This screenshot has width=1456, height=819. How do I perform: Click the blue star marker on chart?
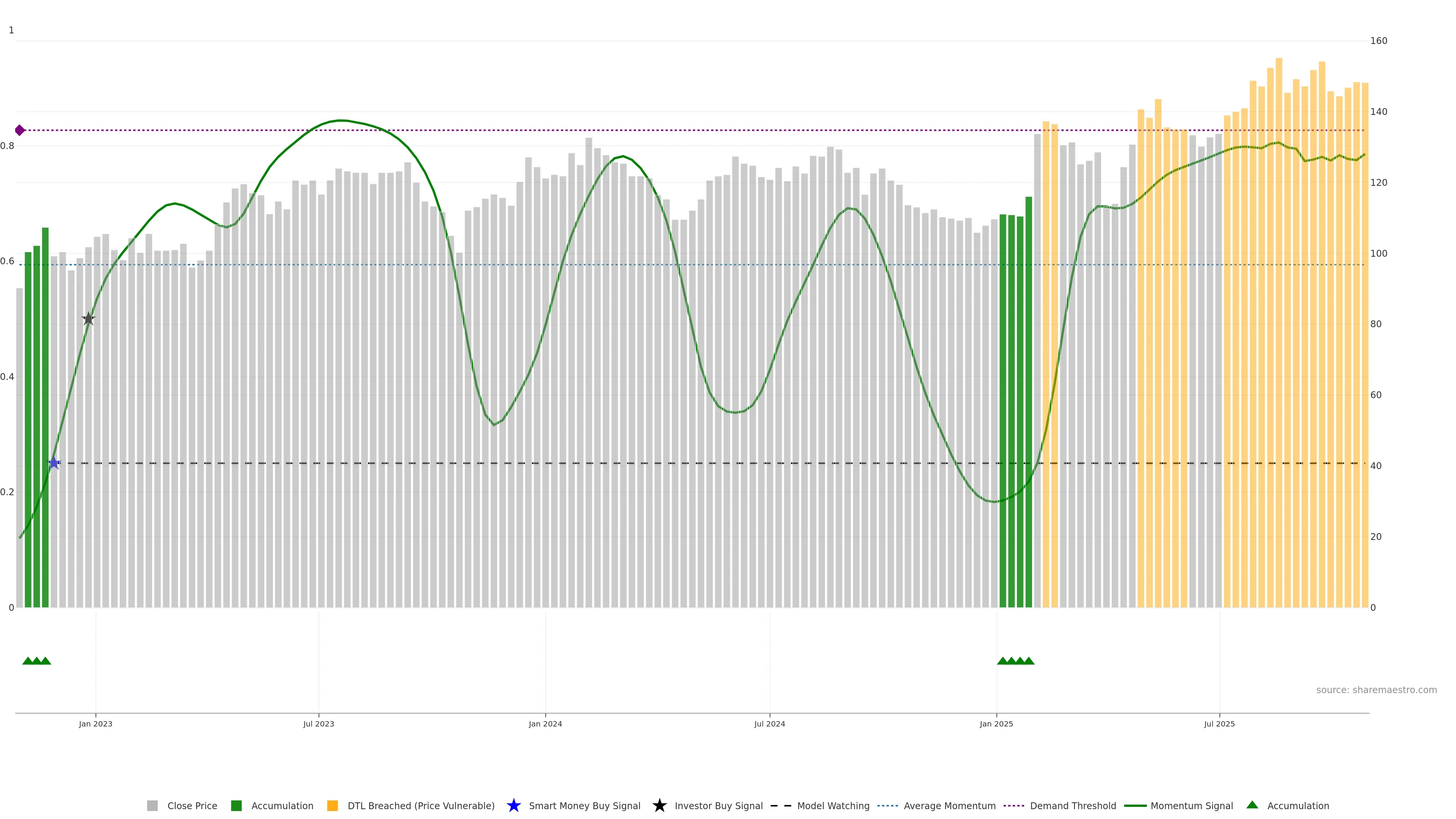54,463
